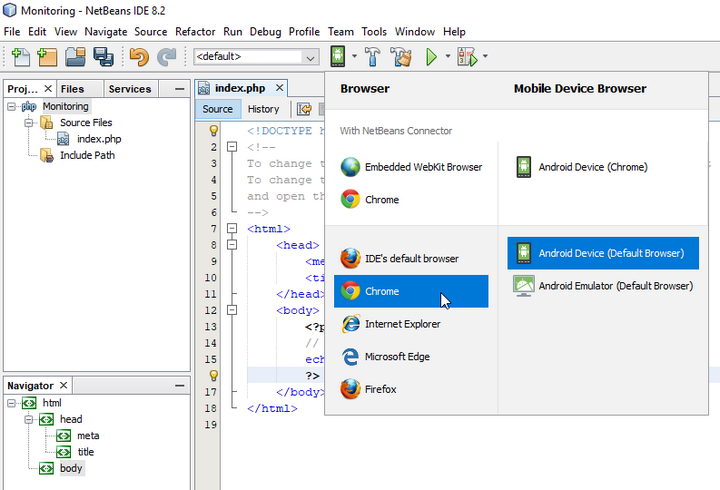
Task: Open the Android browser selector toolbar button
Action: pyautogui.click(x=338, y=56)
